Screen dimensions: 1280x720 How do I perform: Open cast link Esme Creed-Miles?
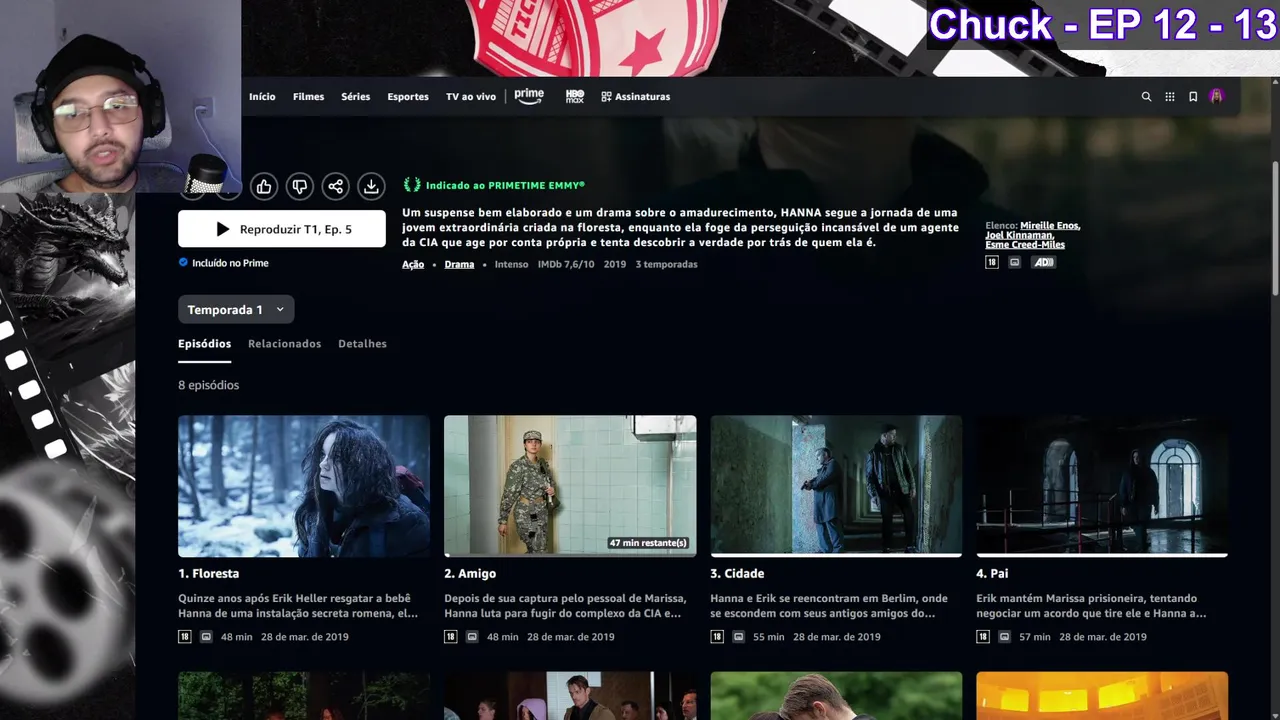pos(1025,245)
